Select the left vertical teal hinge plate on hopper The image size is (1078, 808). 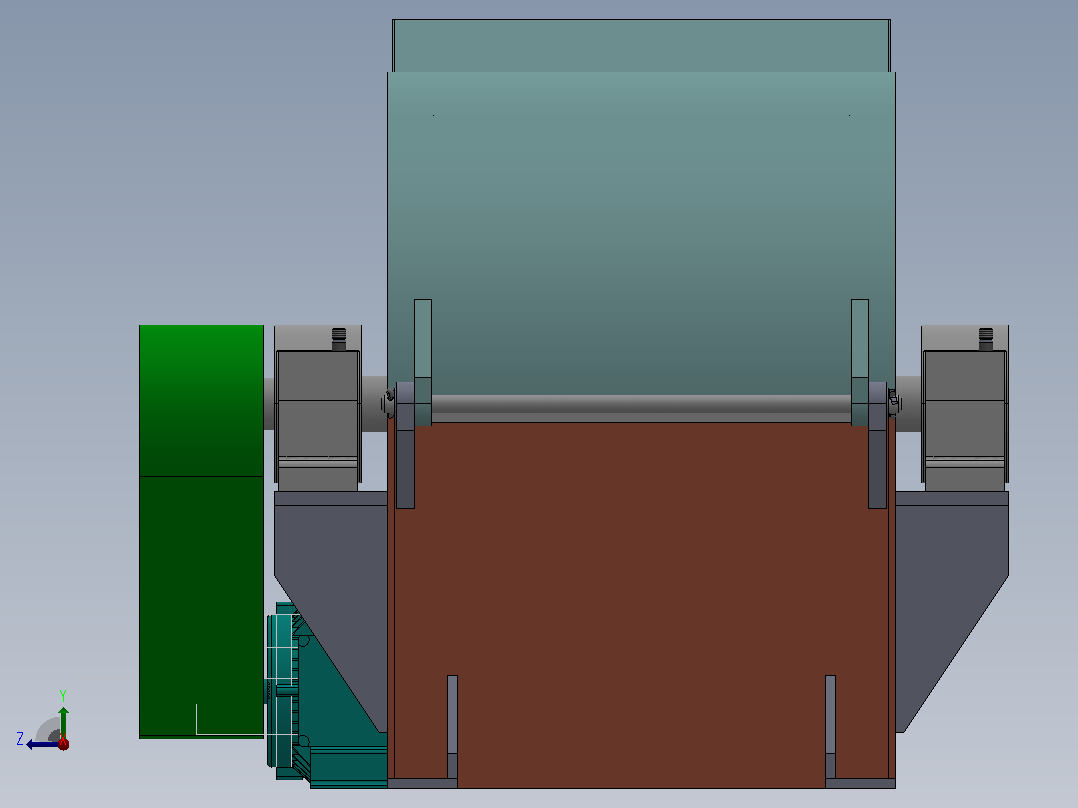point(423,362)
